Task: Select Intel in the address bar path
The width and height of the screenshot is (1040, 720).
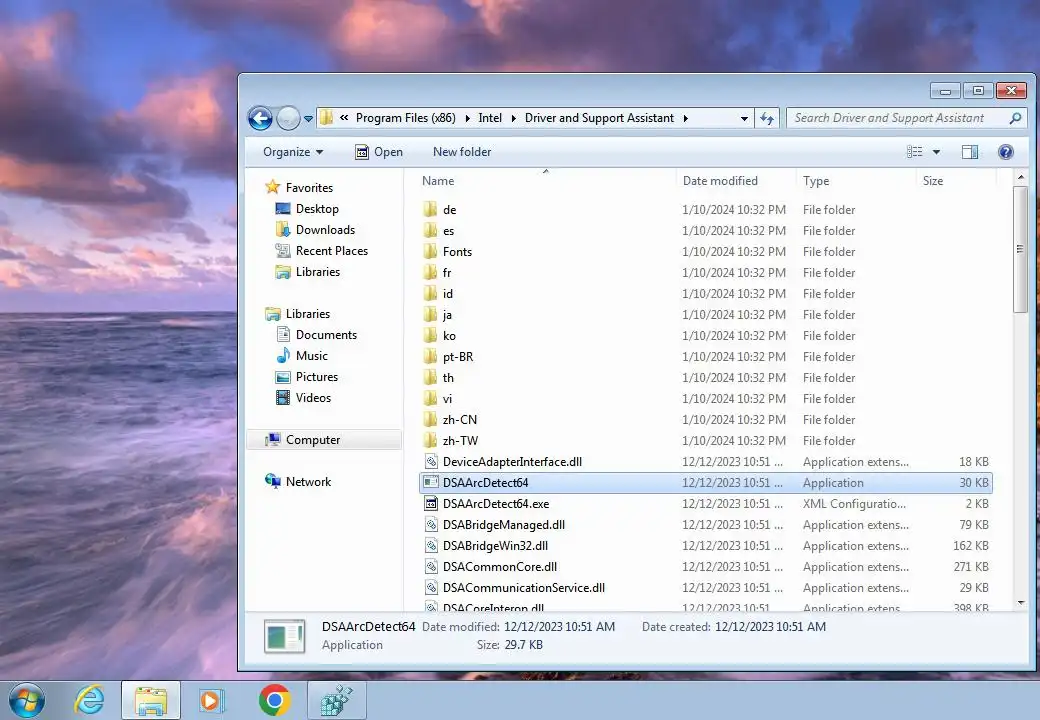Action: tap(489, 118)
